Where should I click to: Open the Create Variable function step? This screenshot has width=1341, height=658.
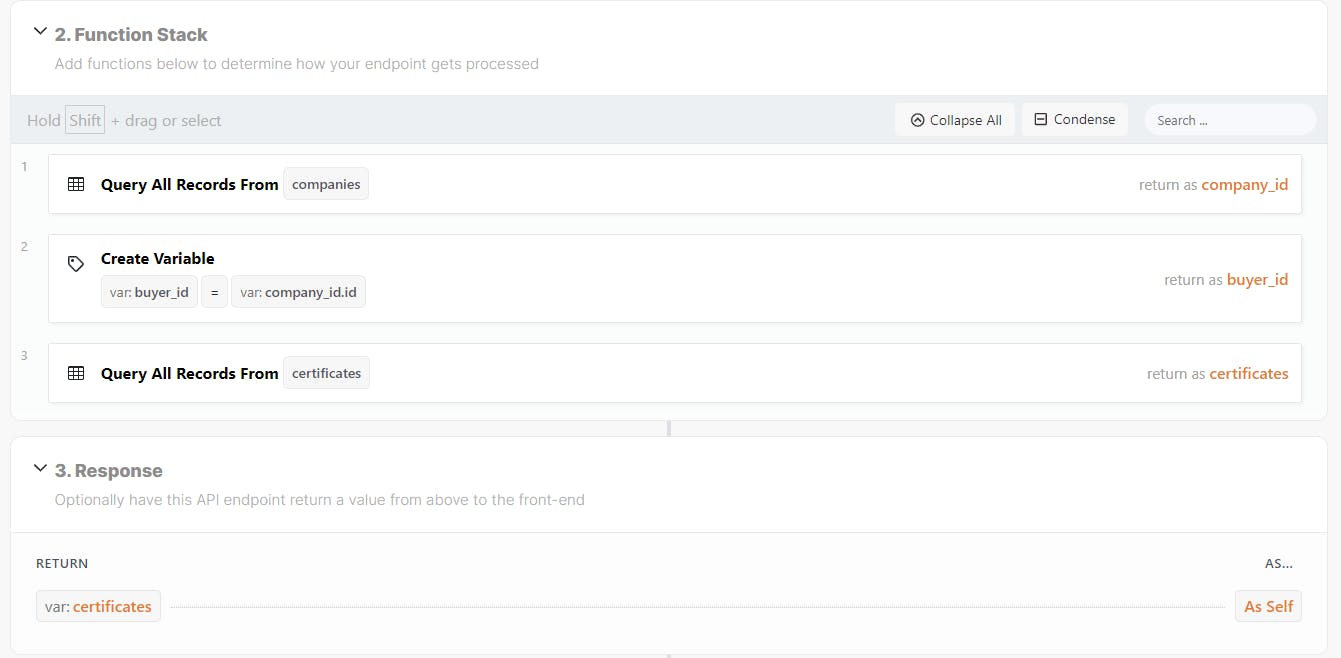click(x=158, y=258)
